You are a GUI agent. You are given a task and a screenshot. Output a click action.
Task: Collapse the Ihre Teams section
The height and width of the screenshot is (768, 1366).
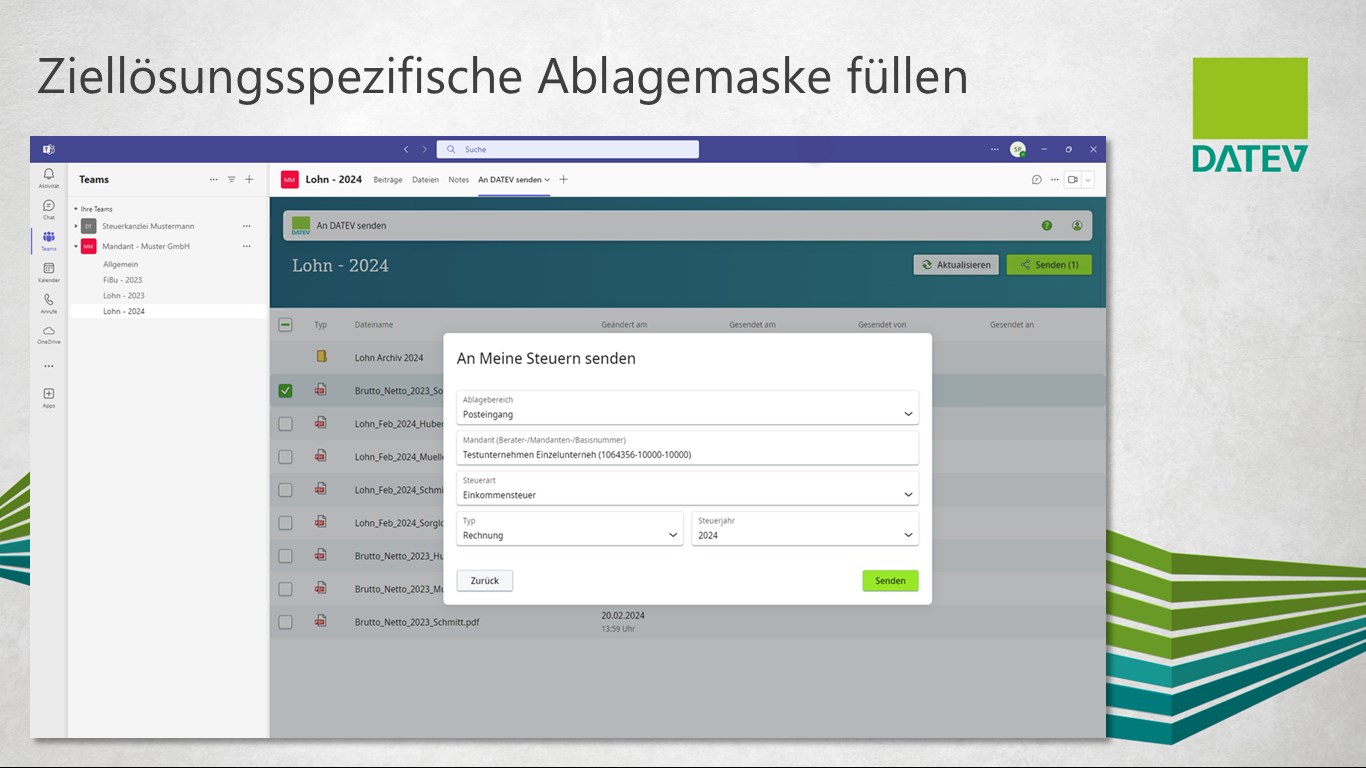coord(75,209)
